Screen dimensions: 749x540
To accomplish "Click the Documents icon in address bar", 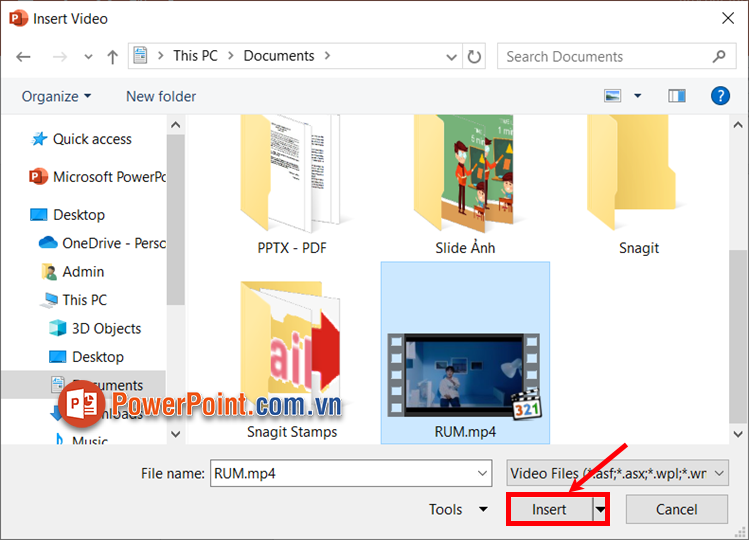I will pos(140,55).
